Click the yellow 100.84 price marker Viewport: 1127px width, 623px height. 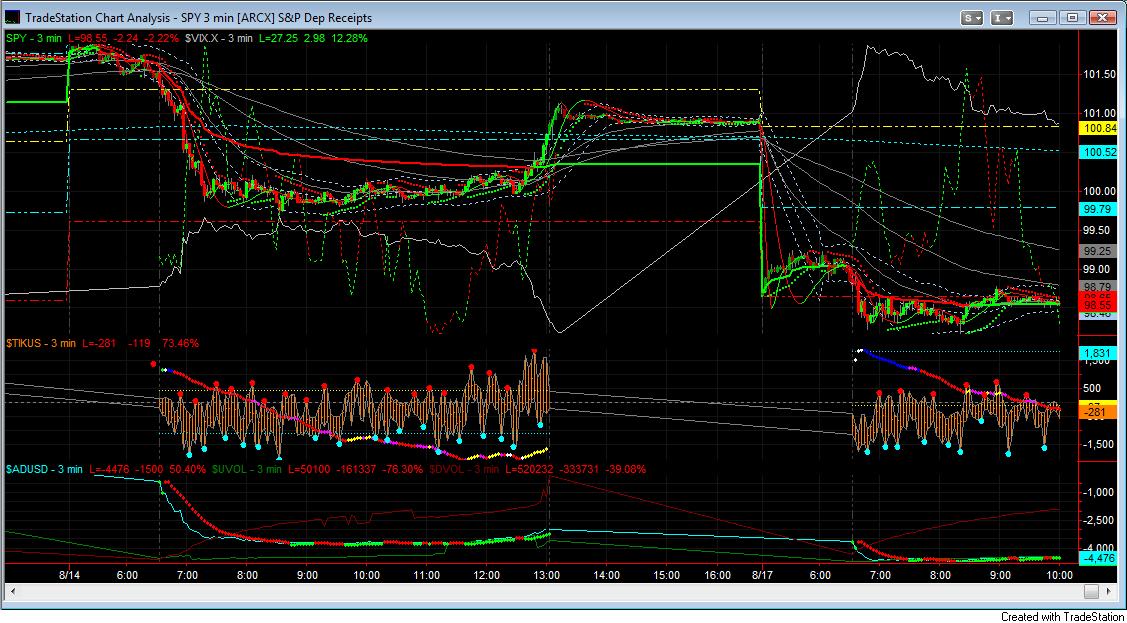1097,127
